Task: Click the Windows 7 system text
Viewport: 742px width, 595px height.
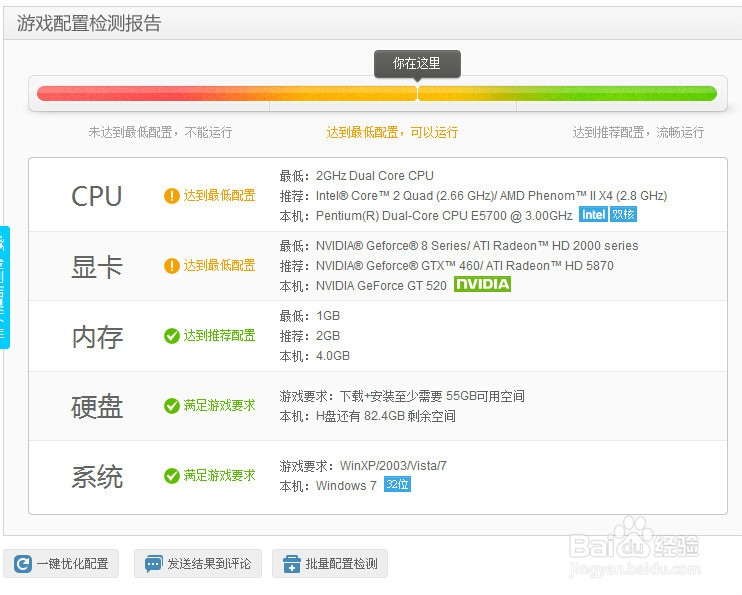Action: pyautogui.click(x=346, y=486)
